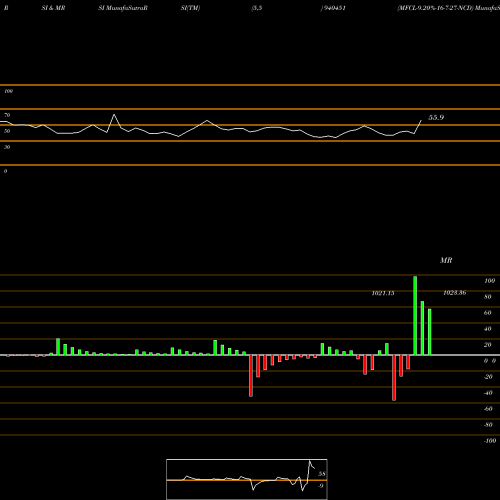Click the 58 value in mini chart
This screenshot has height=500, width=500.
pos(322,474)
